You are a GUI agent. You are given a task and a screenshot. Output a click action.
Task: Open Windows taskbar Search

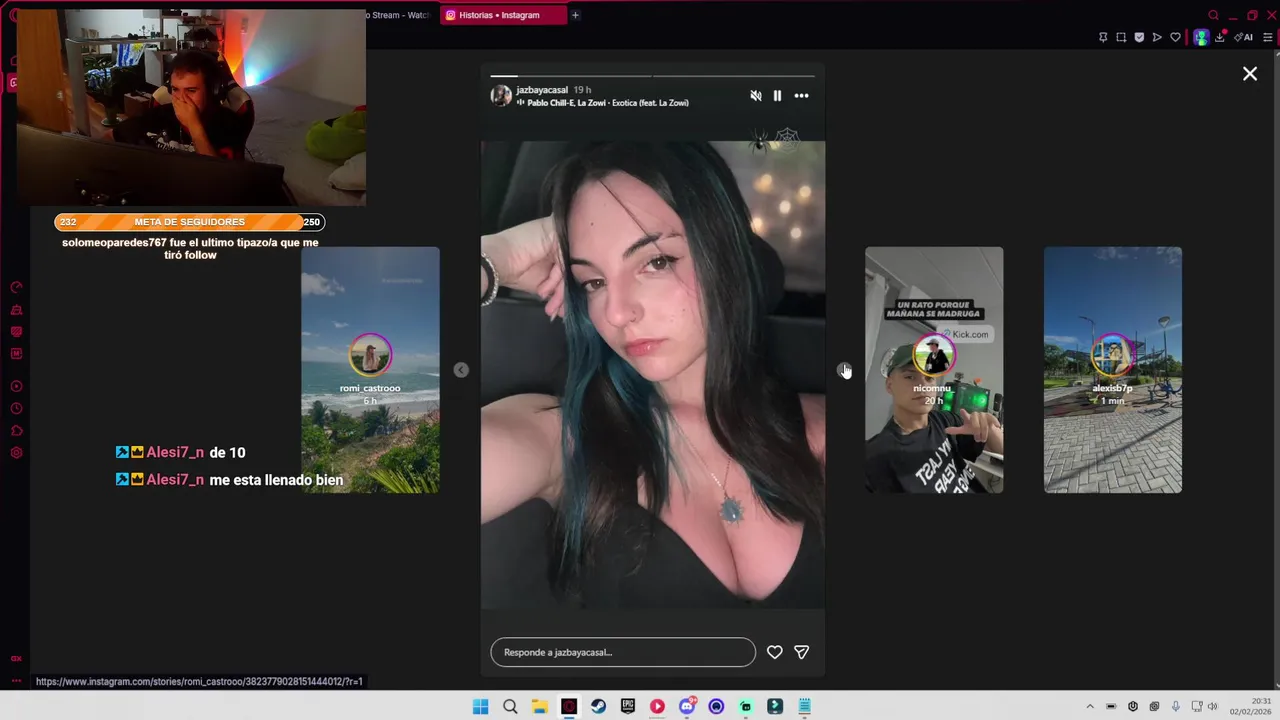(x=510, y=707)
